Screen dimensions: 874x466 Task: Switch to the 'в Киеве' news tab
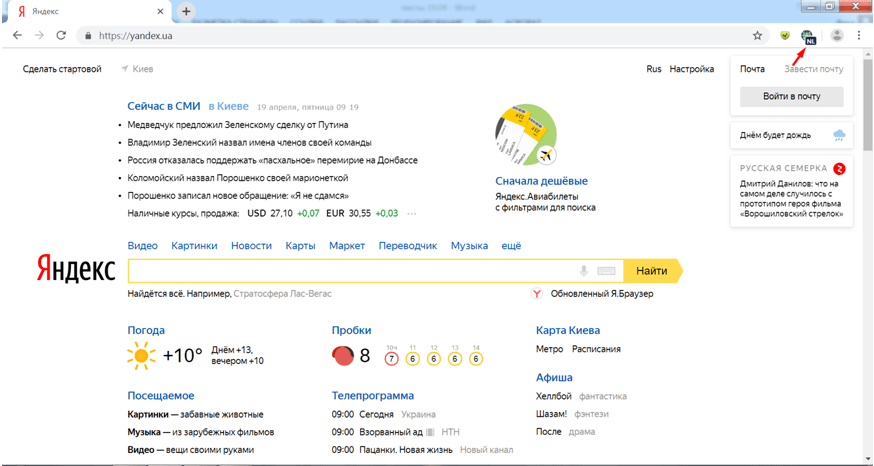coord(228,106)
